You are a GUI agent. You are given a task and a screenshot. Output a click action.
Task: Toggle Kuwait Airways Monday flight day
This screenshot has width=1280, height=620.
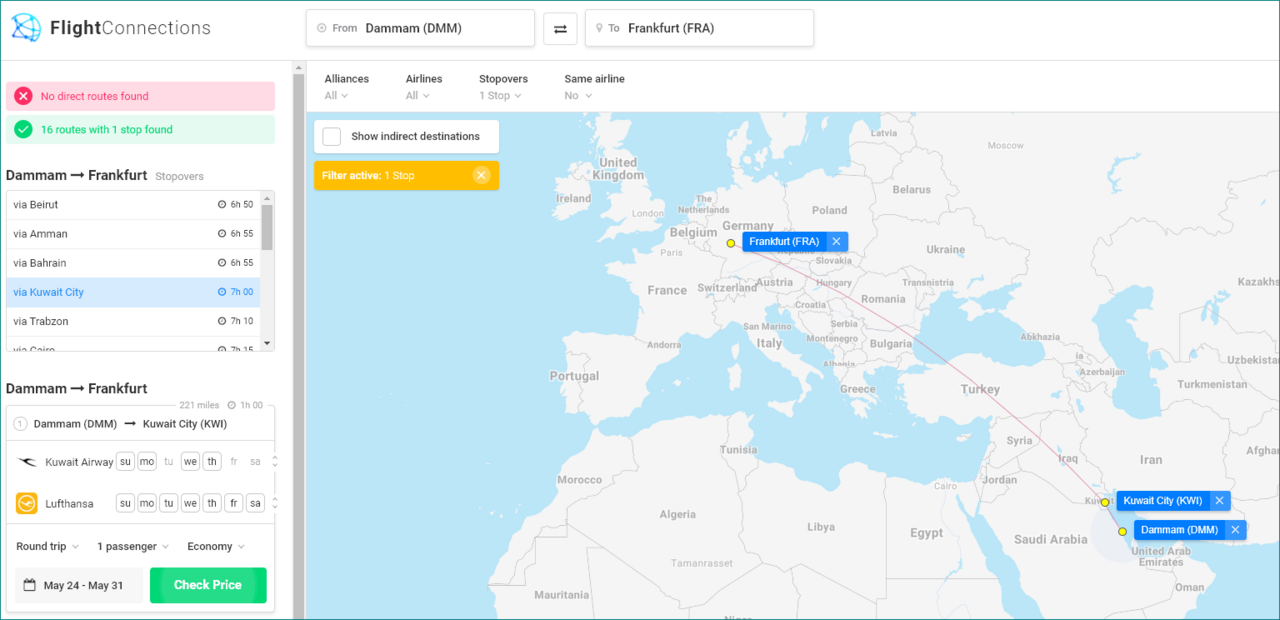(x=147, y=462)
